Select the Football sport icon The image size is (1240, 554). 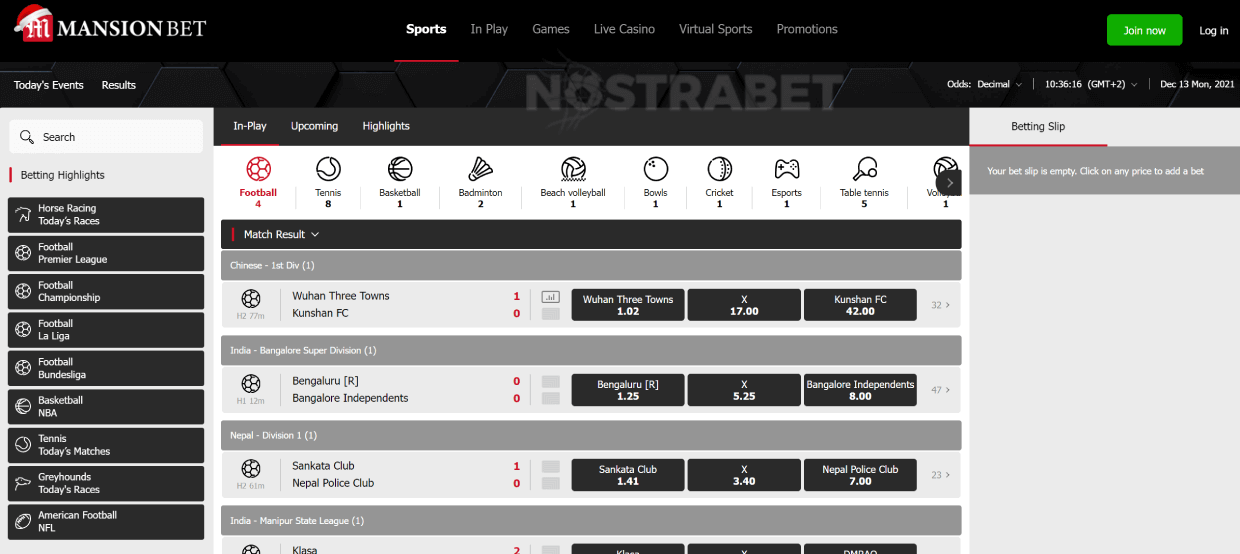(258, 169)
